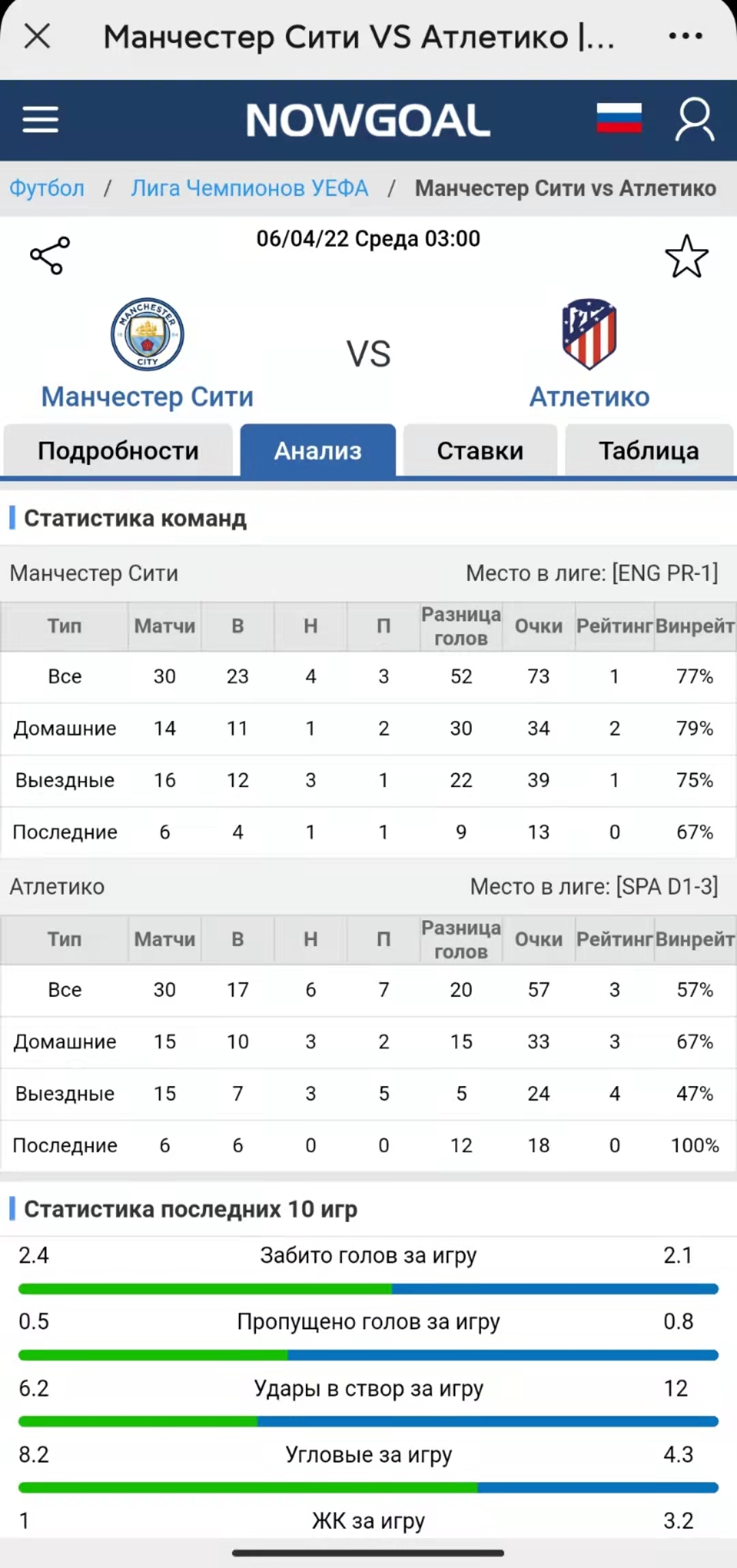
Task: Close the page with the X icon
Action: click(x=37, y=36)
